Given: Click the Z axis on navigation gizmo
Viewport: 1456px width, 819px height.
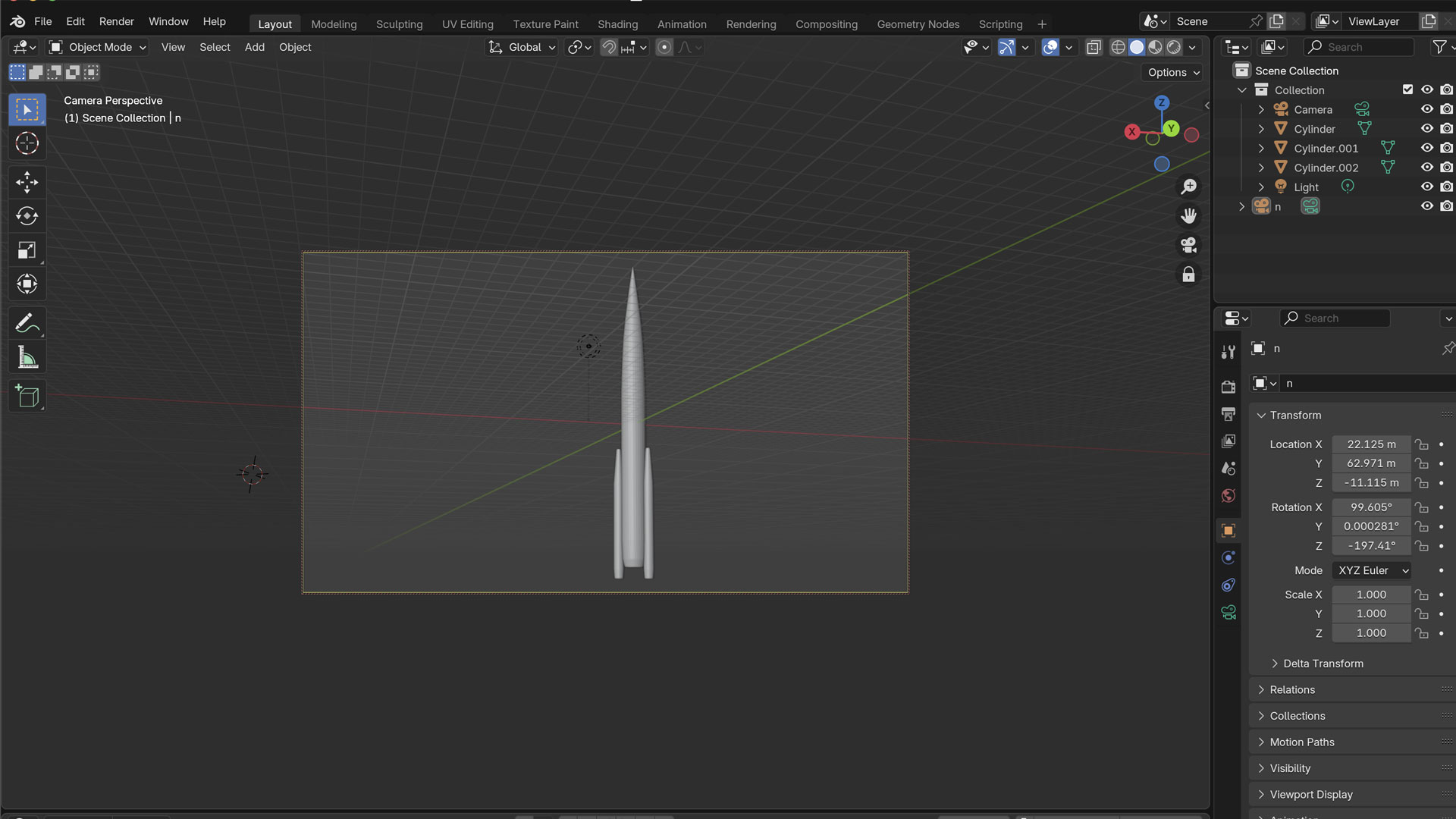Looking at the screenshot, I should click(x=1162, y=102).
